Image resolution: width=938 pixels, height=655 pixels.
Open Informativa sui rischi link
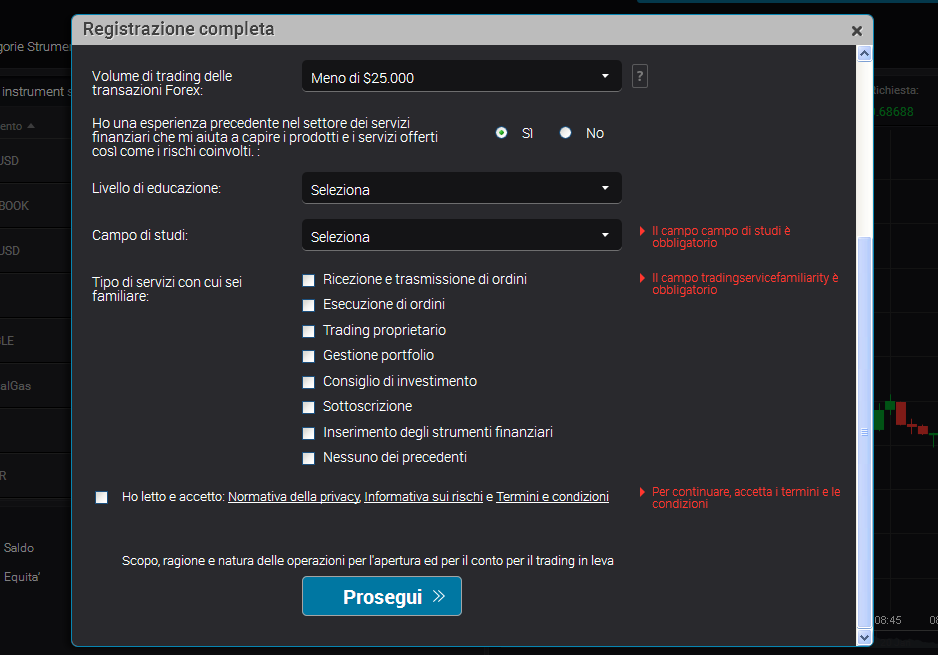point(424,496)
